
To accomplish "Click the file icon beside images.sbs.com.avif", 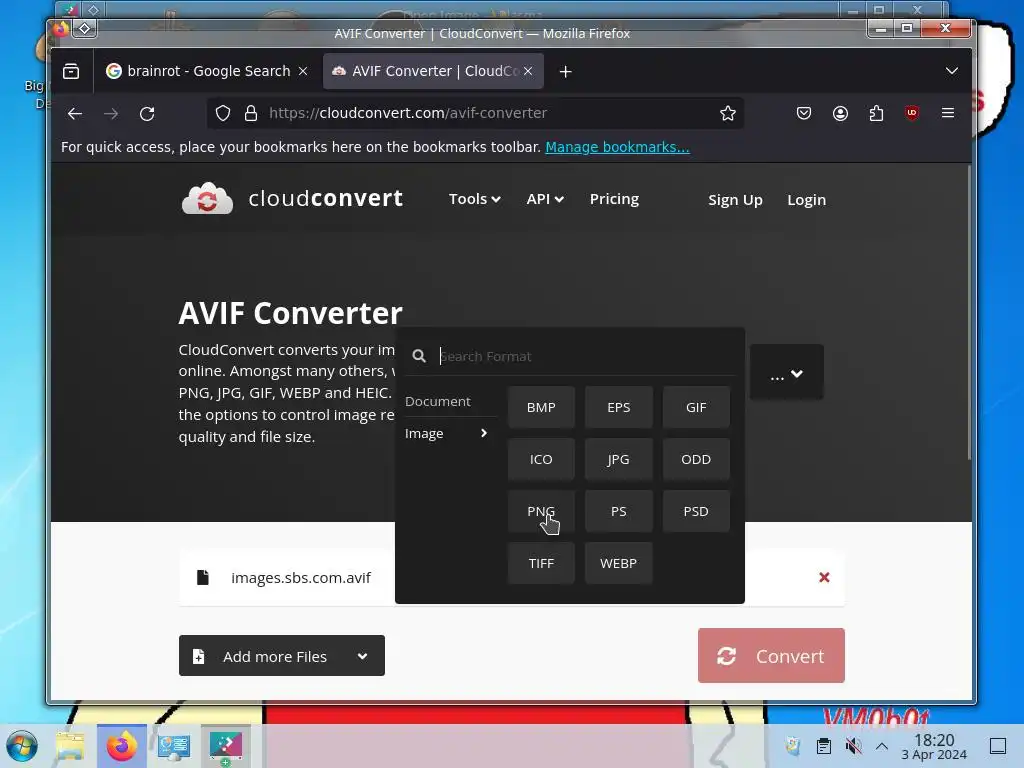I will click(x=203, y=577).
